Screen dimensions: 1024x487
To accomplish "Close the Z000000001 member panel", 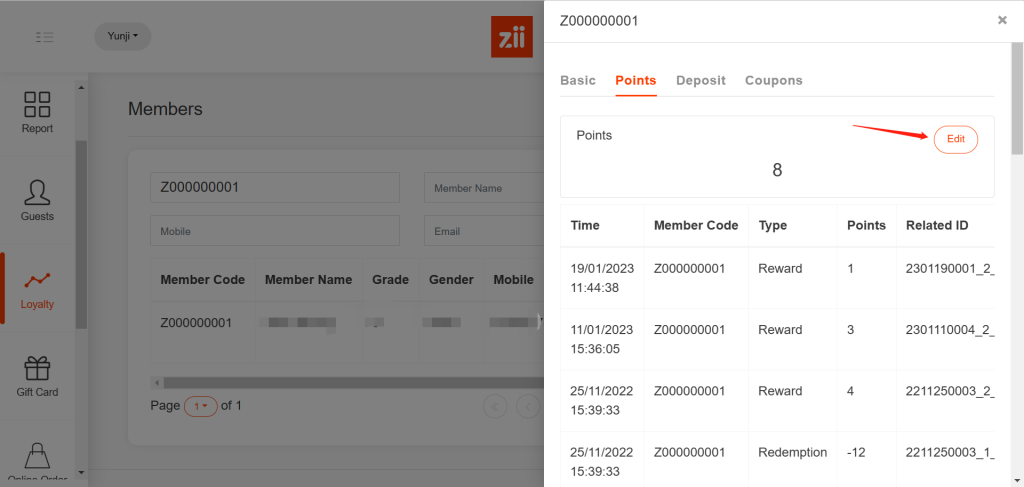I will point(1002,20).
